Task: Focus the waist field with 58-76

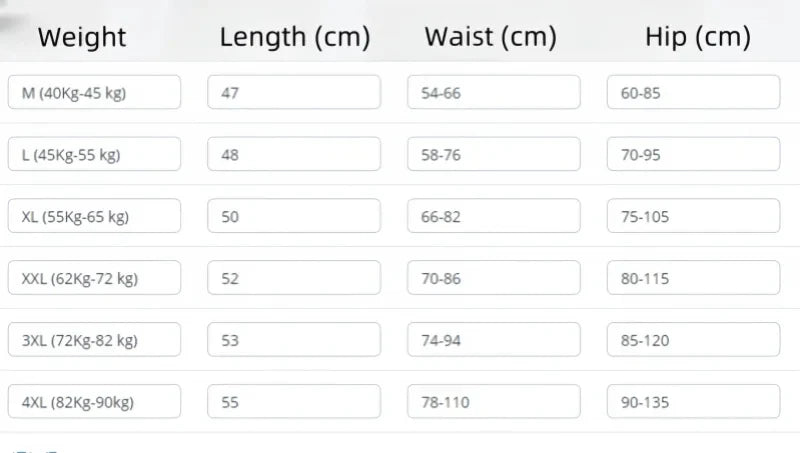Action: click(494, 155)
